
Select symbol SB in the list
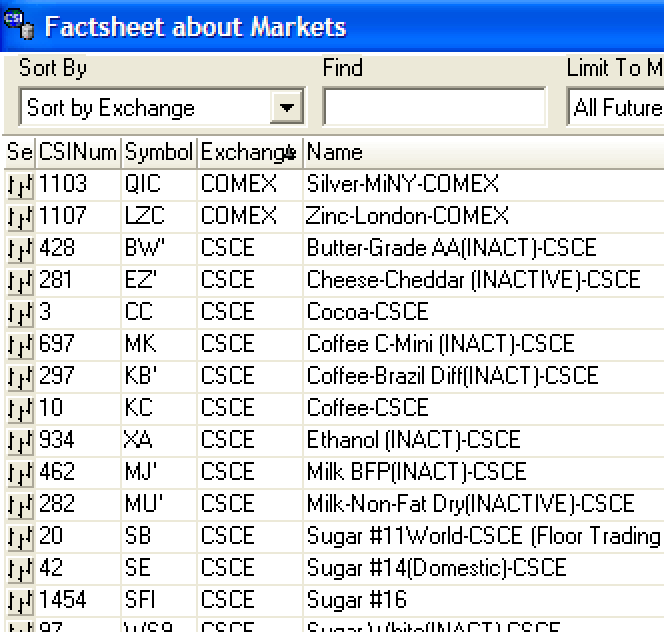(138, 537)
